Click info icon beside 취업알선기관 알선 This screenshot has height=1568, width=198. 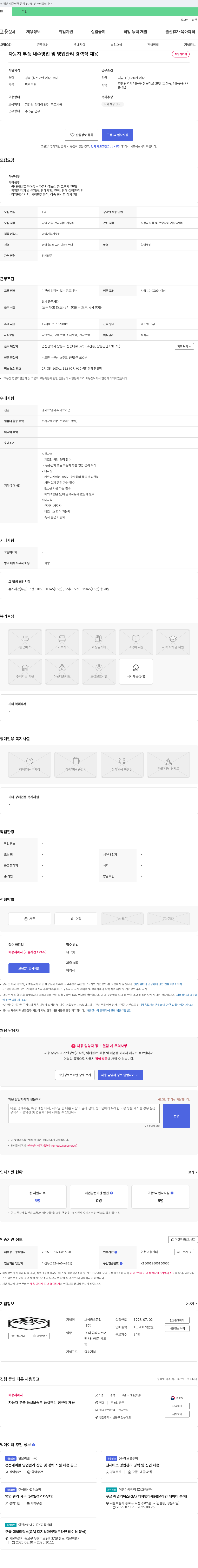(112, 1193)
